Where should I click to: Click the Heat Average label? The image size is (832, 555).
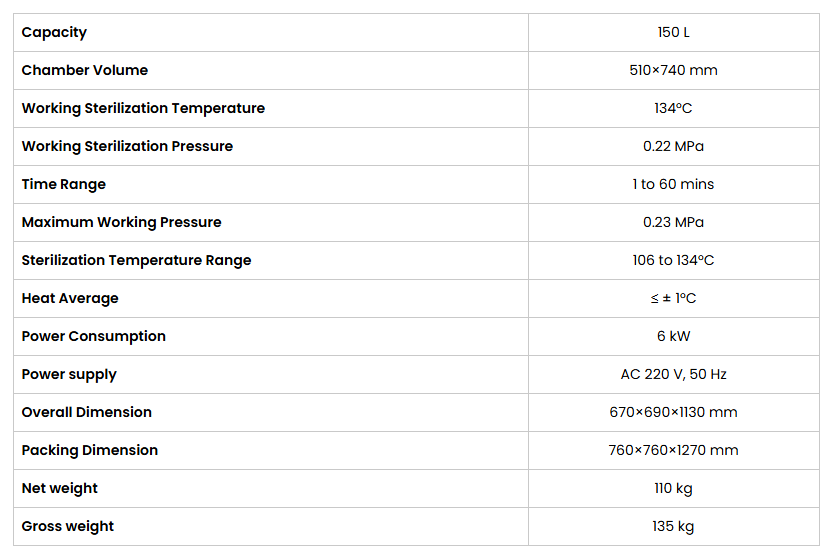click(70, 299)
